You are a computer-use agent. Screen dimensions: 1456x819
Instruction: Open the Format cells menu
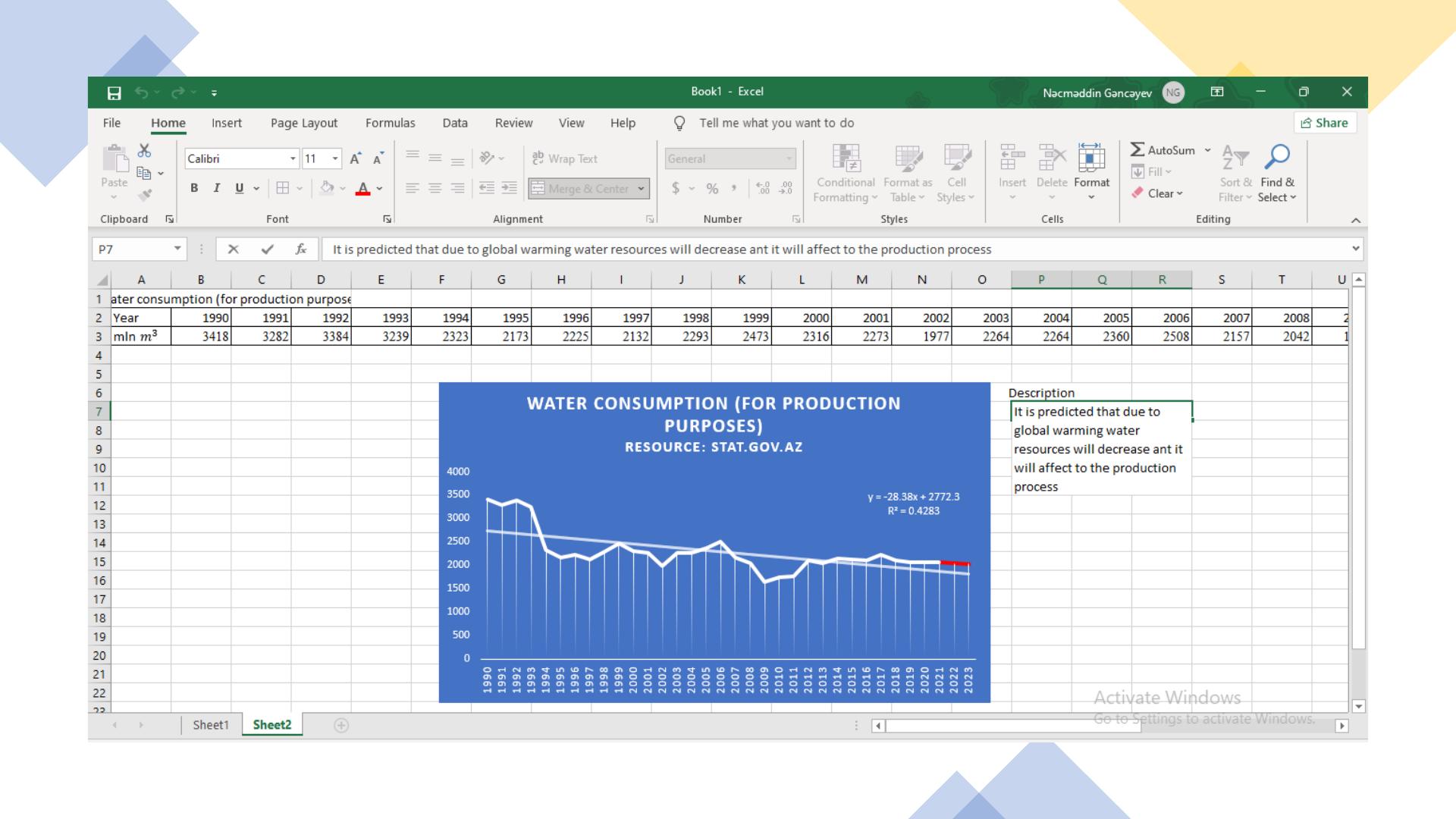click(x=1091, y=174)
